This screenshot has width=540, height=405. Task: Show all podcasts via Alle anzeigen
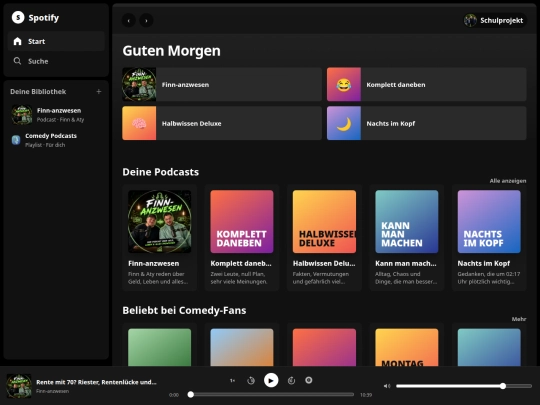point(508,181)
